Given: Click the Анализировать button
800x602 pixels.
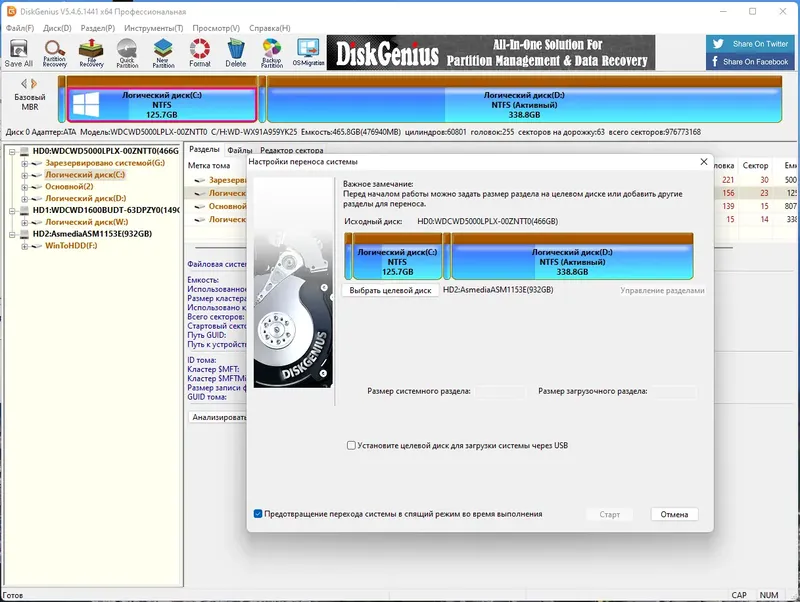Looking at the screenshot, I should pyautogui.click(x=217, y=417).
